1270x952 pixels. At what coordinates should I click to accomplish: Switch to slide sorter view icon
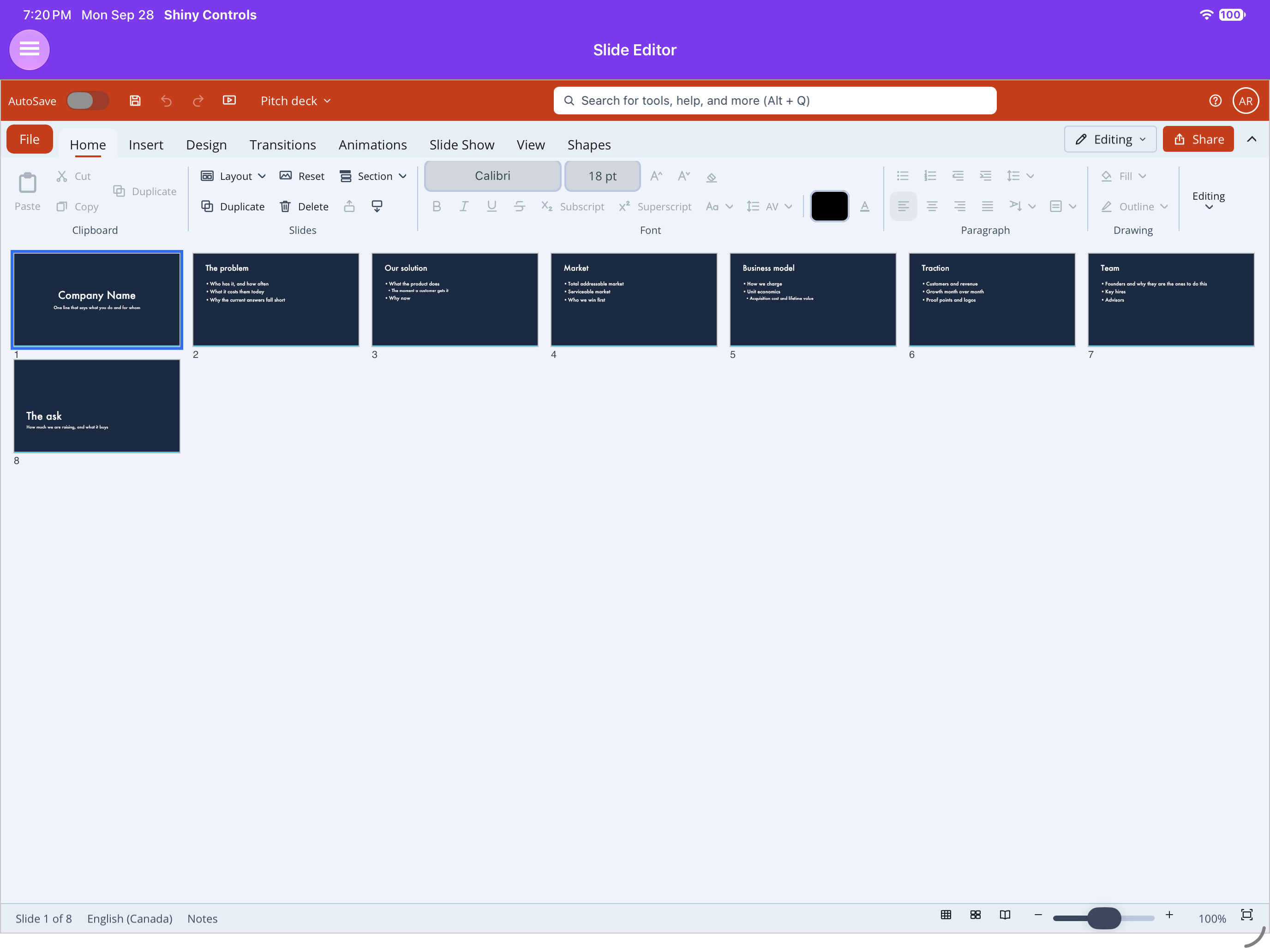point(976,915)
